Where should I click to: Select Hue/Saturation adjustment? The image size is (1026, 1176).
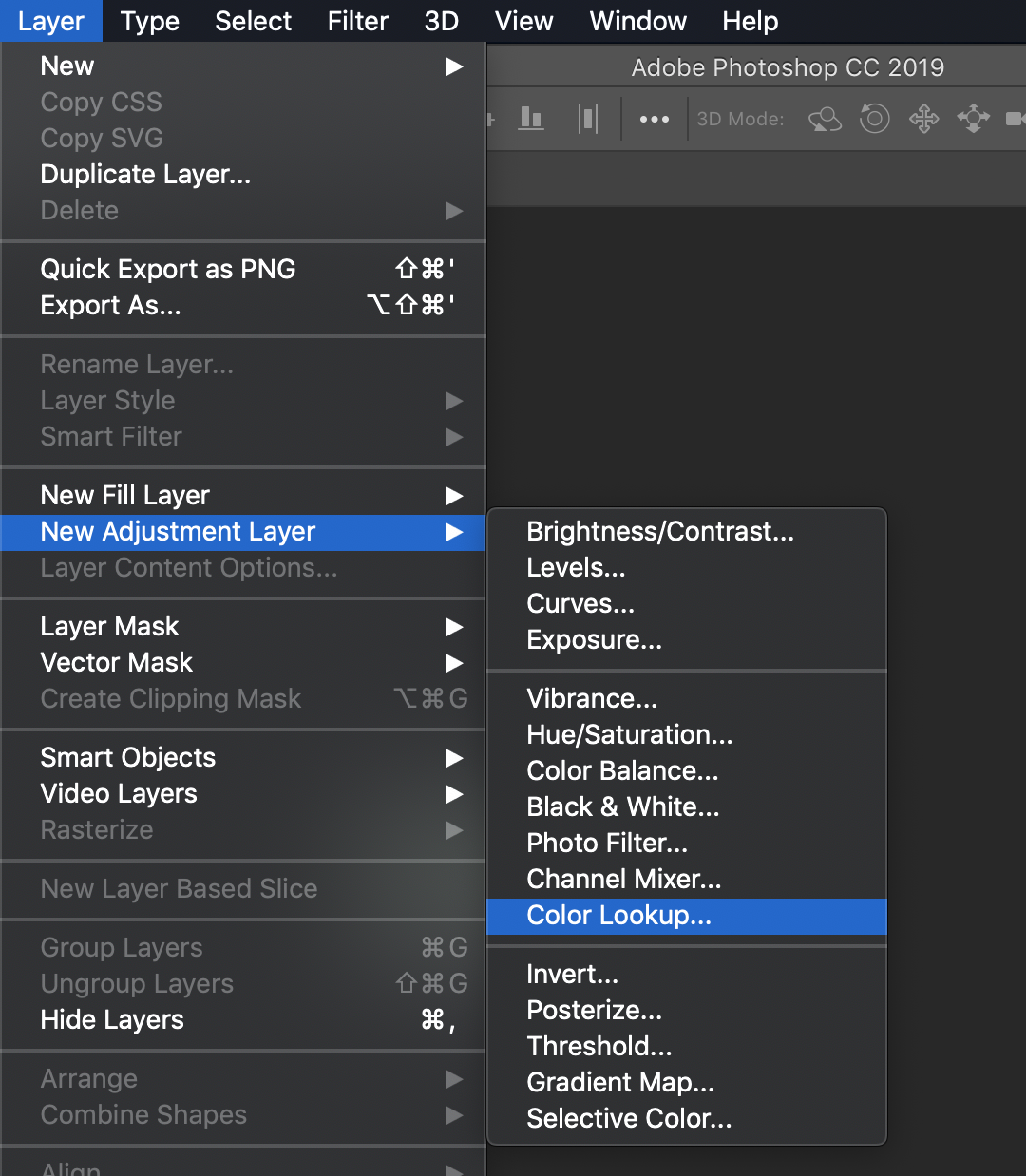629,735
